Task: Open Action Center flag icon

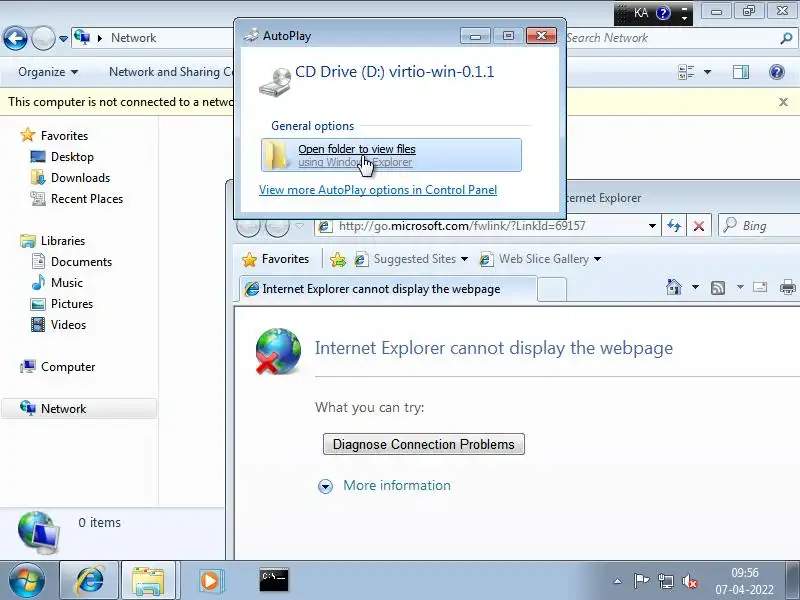Action: pyautogui.click(x=641, y=581)
